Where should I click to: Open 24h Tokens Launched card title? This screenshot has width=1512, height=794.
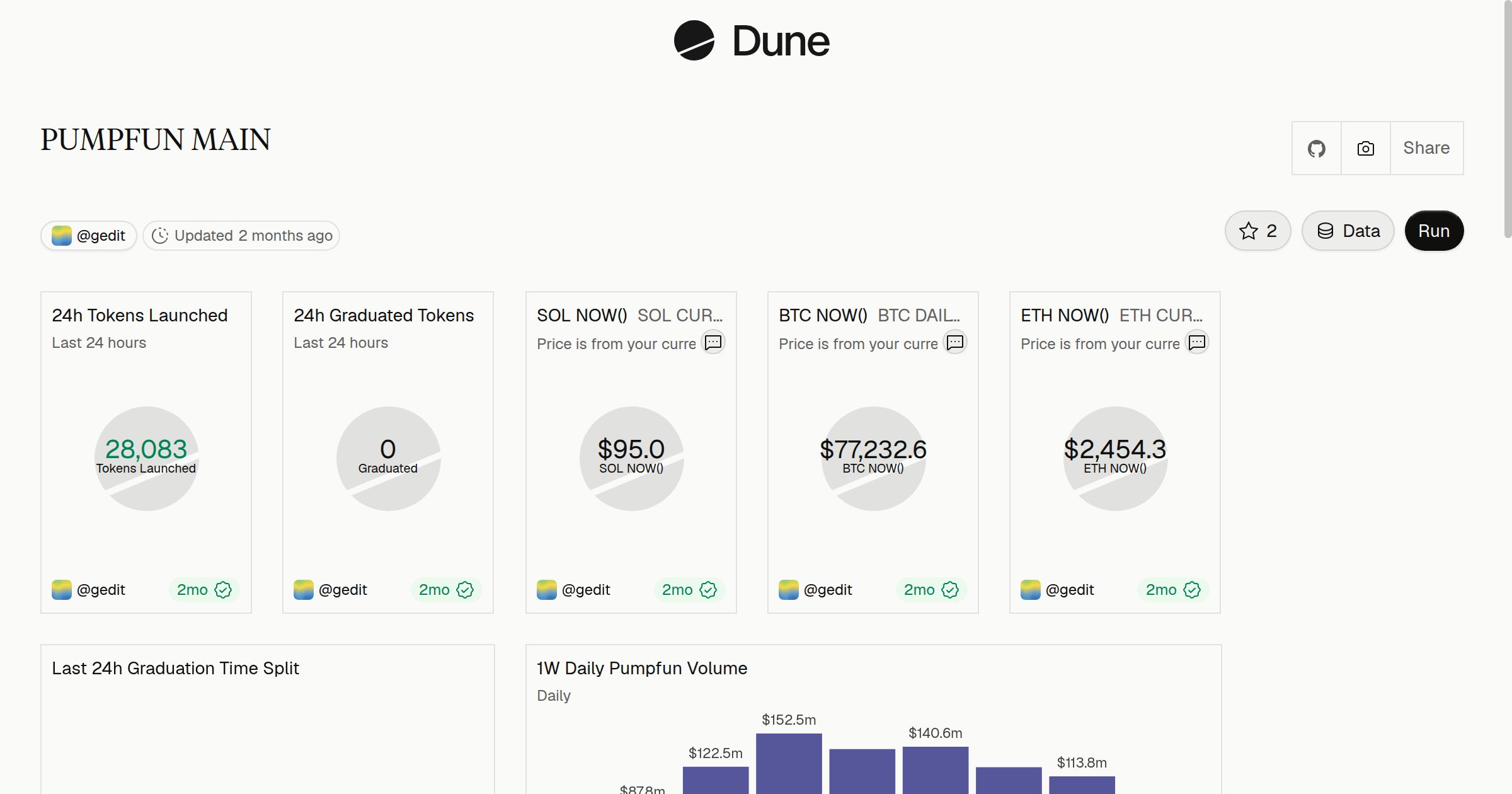(140, 315)
